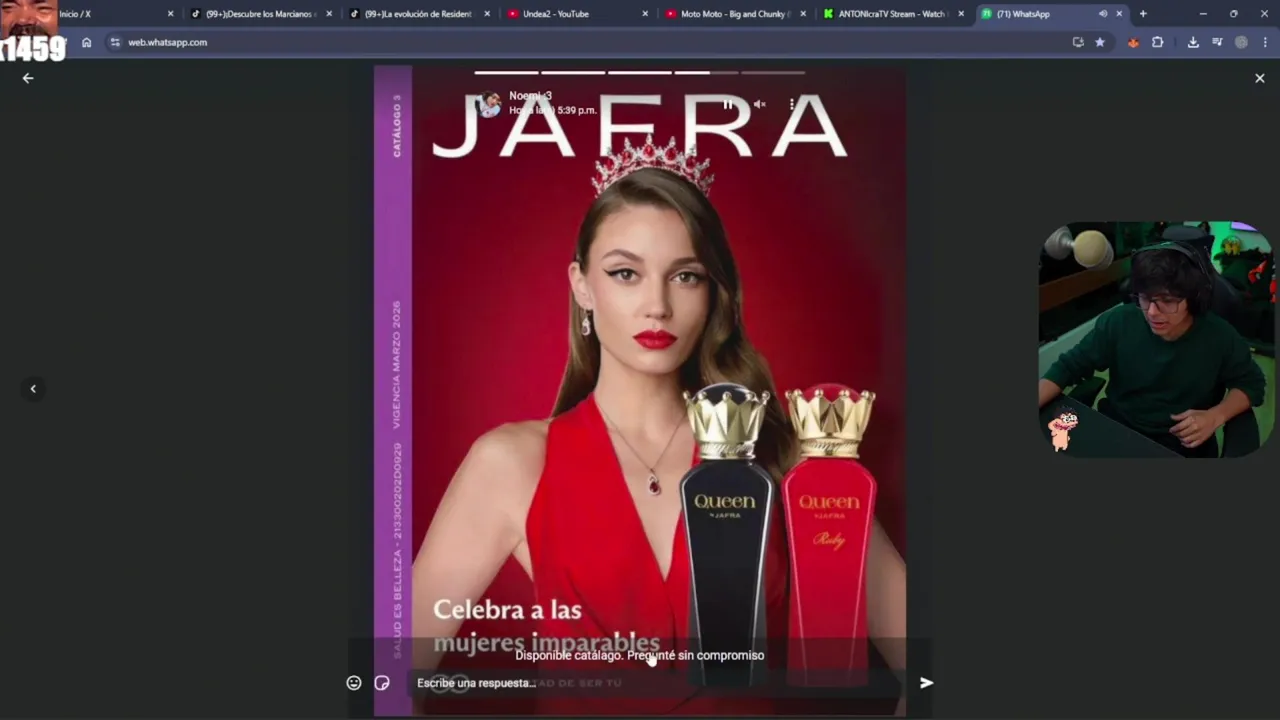The image size is (1280, 720).
Task: Open the emoji picker in reply bar
Action: pos(354,683)
